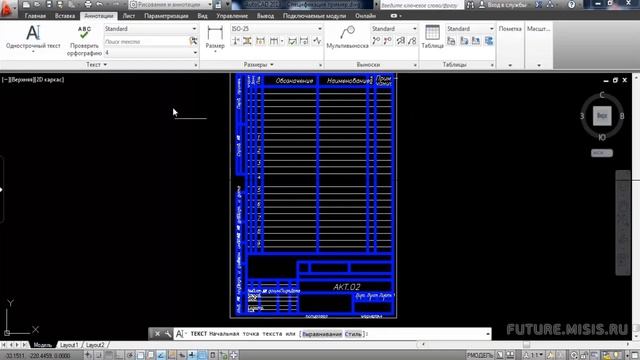
Task: Click the Save icon in quick access toolbar
Action: click(x=49, y=4)
